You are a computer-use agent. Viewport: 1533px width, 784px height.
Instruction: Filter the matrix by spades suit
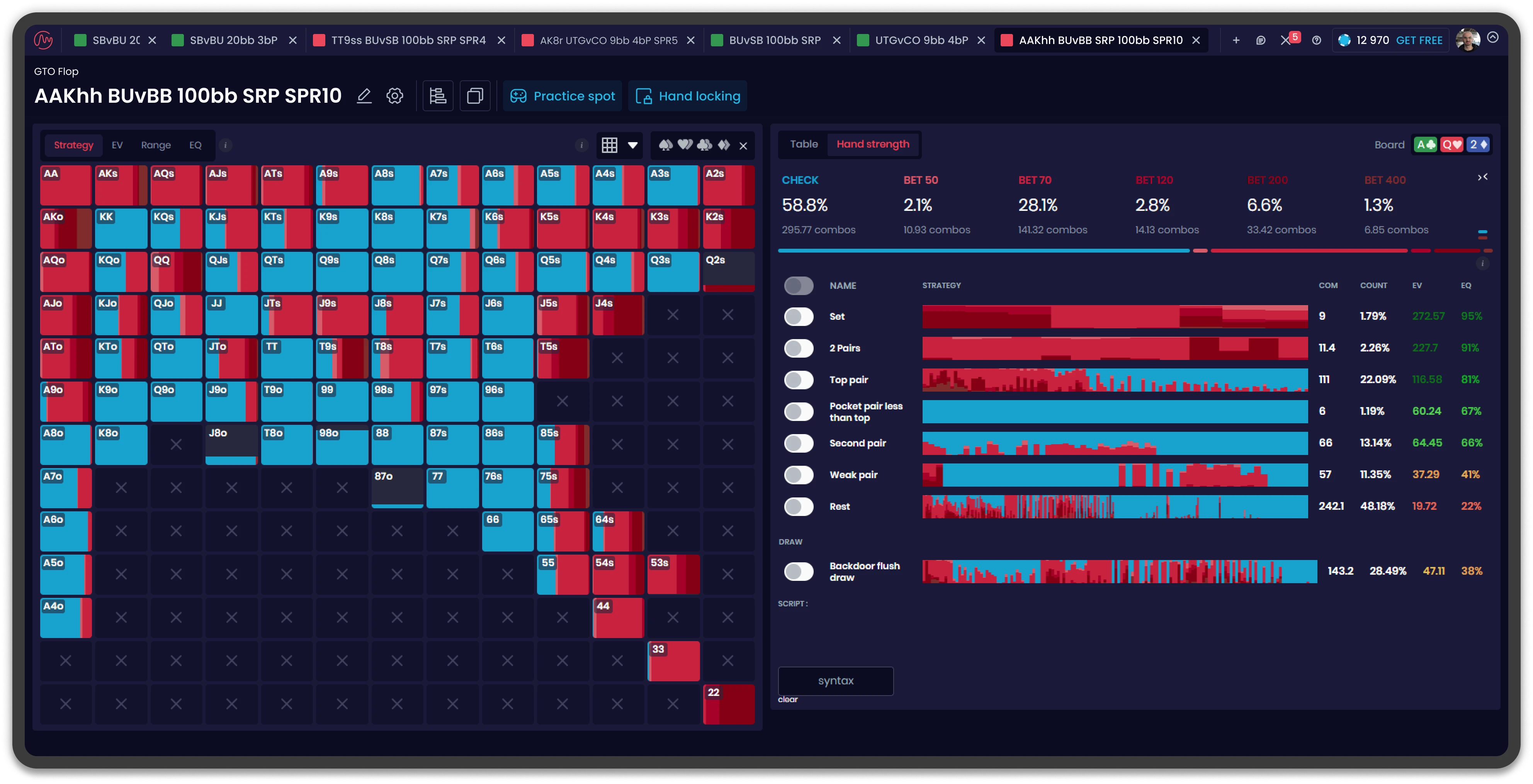tap(666, 144)
